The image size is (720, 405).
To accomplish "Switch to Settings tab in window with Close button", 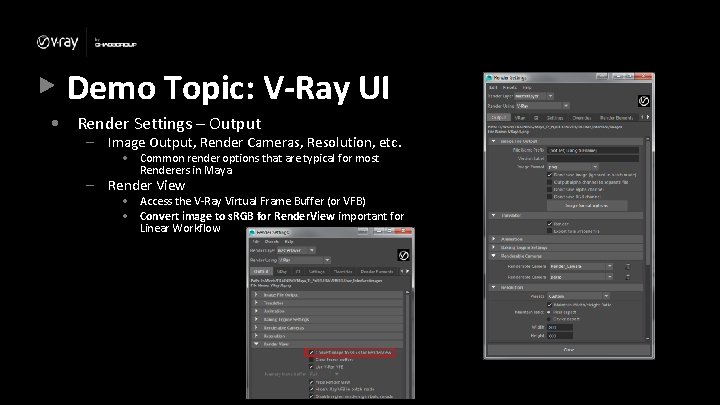I will click(555, 118).
